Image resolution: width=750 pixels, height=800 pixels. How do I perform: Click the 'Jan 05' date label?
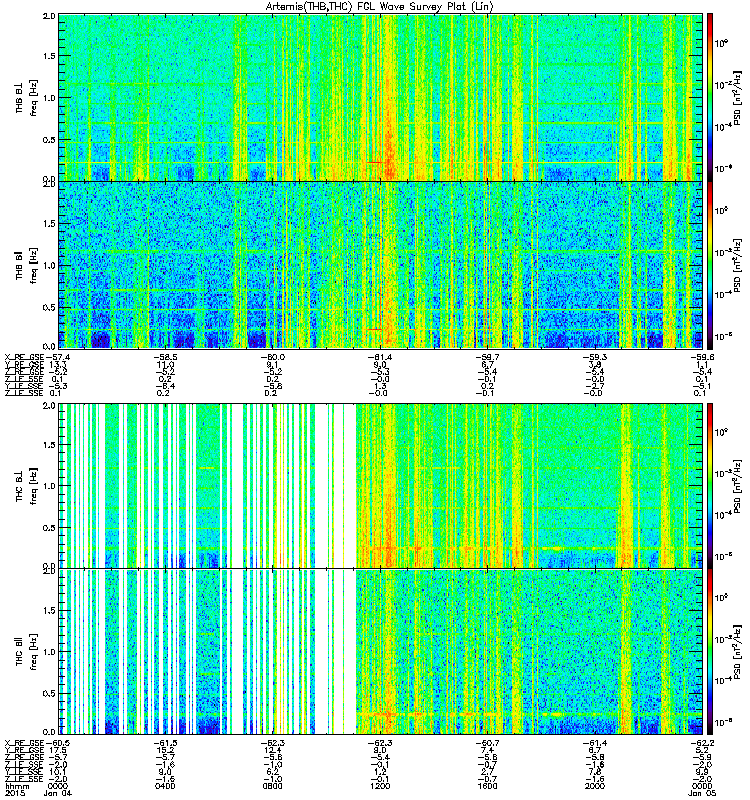point(702,793)
